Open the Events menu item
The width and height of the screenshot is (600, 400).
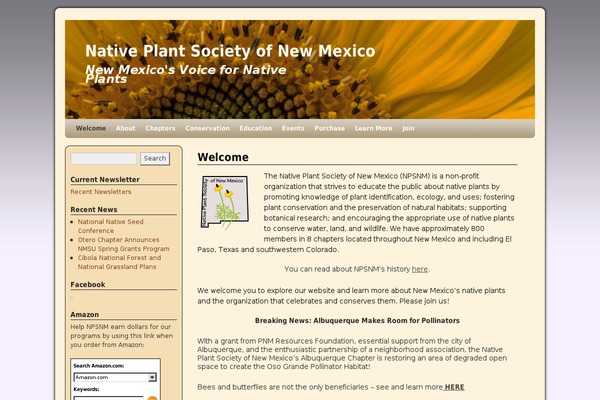tap(293, 128)
